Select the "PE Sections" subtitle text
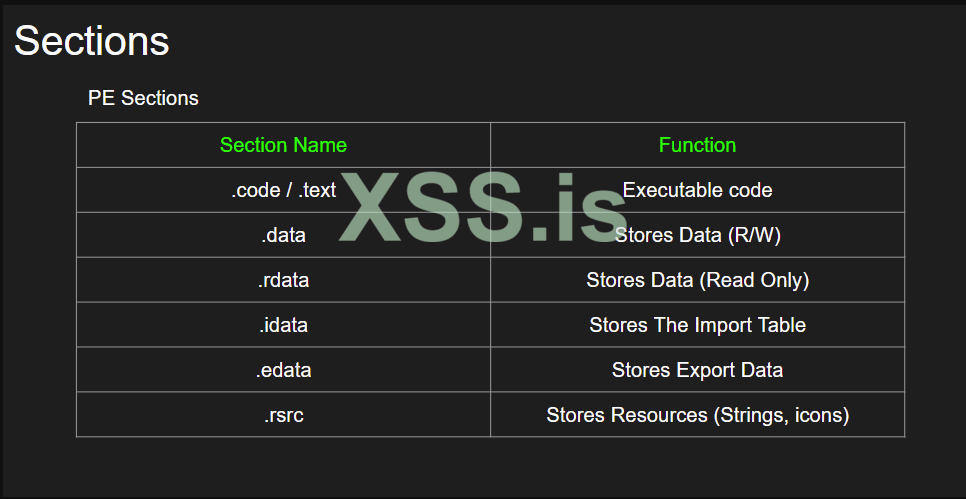The image size is (966, 499). 143,98
